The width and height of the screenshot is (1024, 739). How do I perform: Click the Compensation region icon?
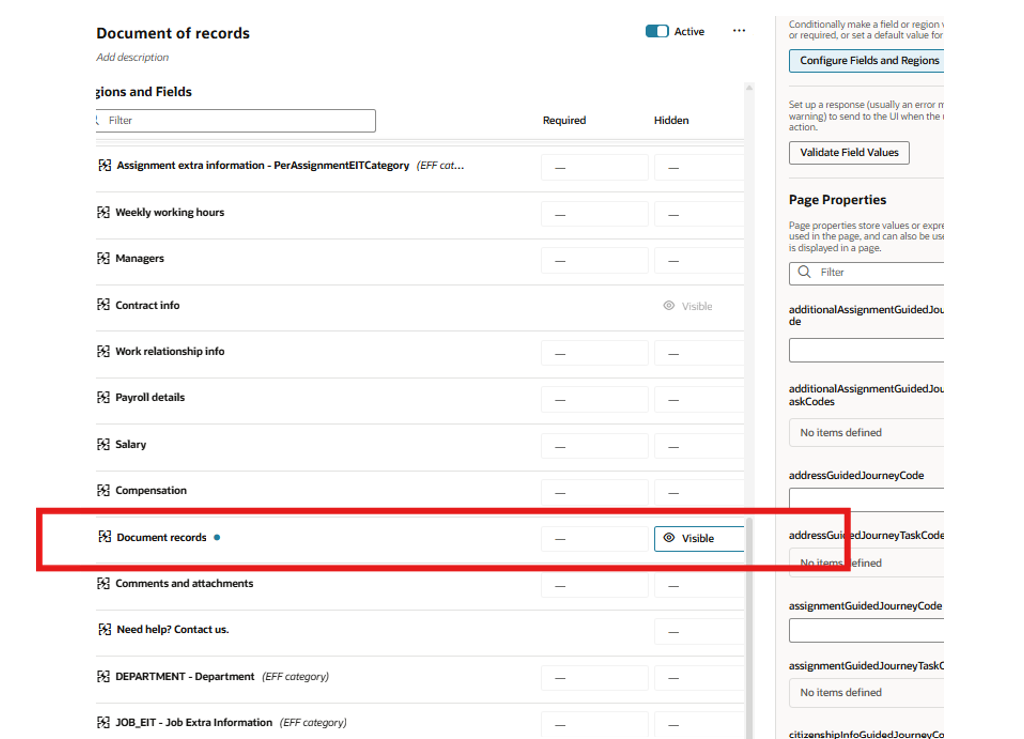pos(103,490)
